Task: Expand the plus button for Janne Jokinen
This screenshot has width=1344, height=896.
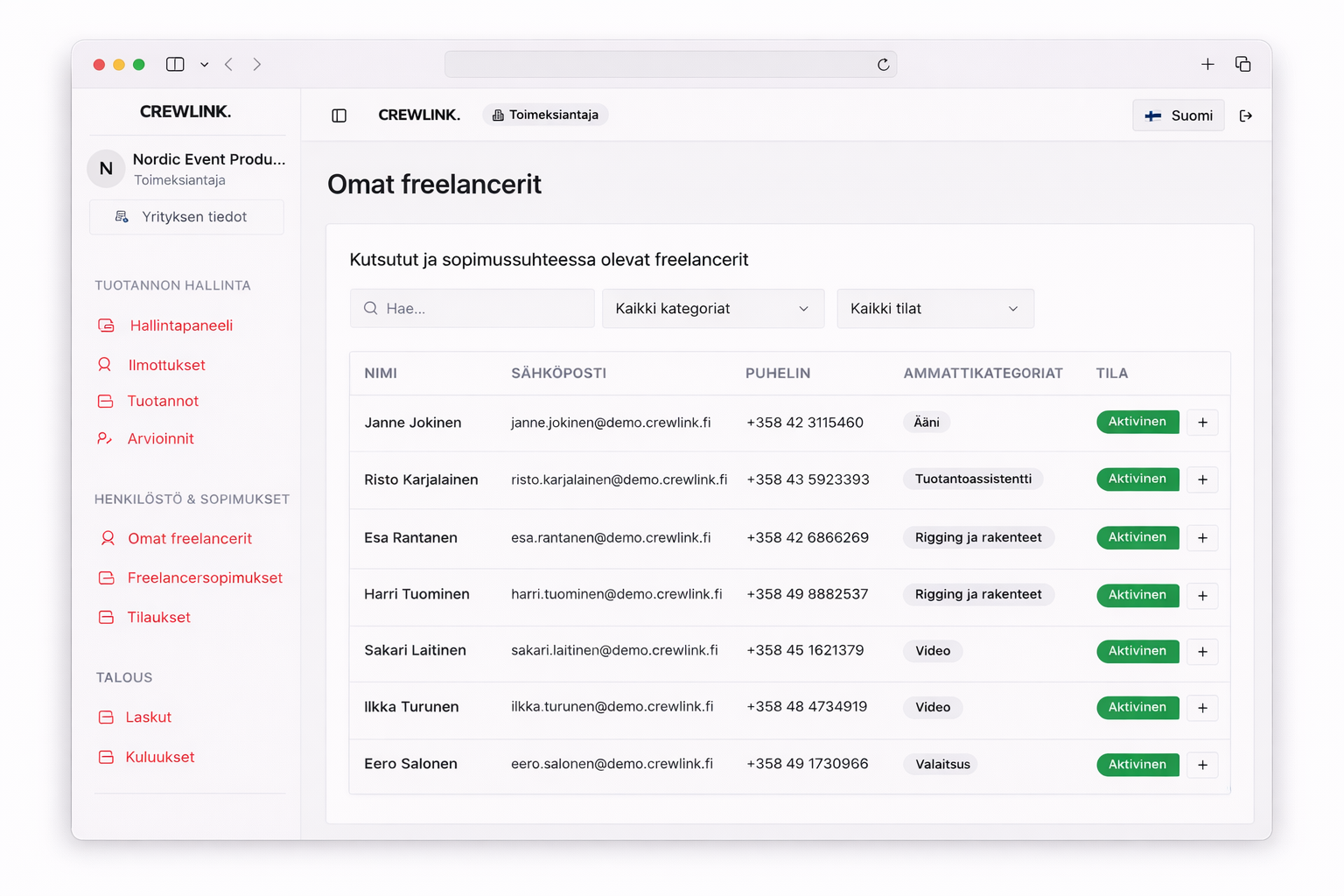Action: 1203,423
